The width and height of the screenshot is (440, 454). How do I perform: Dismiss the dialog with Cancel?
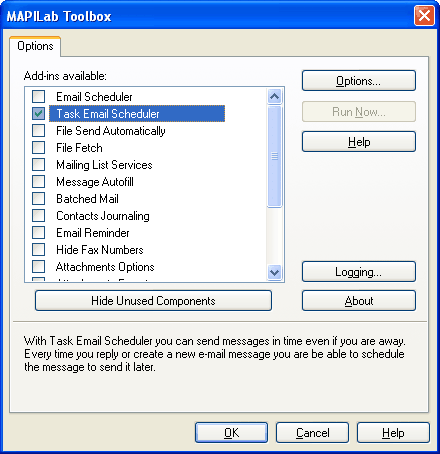coord(312,433)
